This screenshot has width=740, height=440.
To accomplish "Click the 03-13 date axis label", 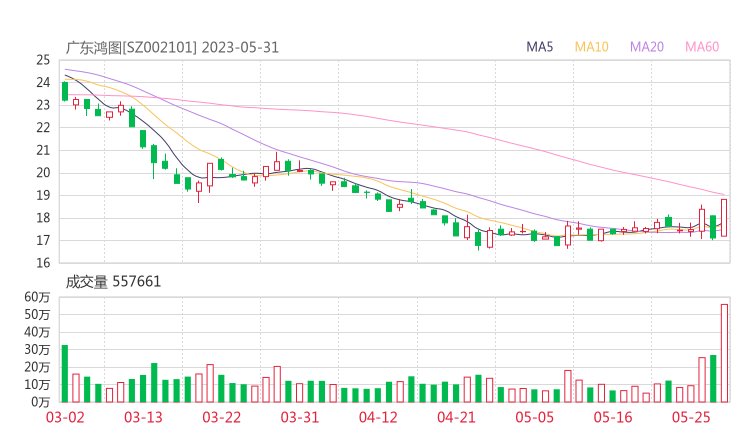I will click(x=143, y=417).
